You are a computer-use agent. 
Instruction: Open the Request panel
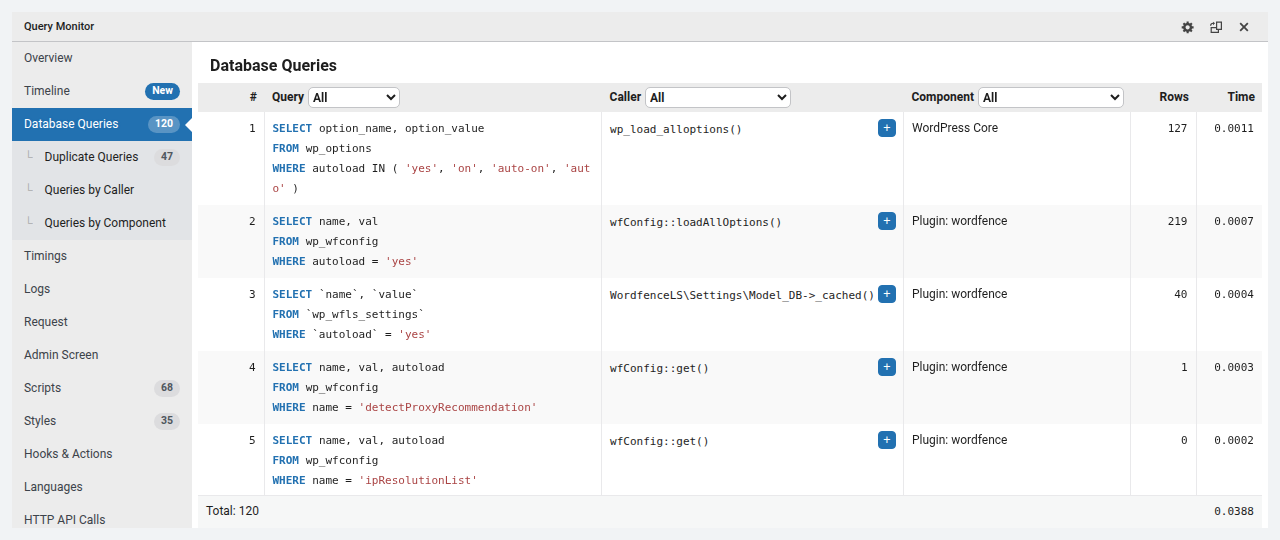click(102, 322)
